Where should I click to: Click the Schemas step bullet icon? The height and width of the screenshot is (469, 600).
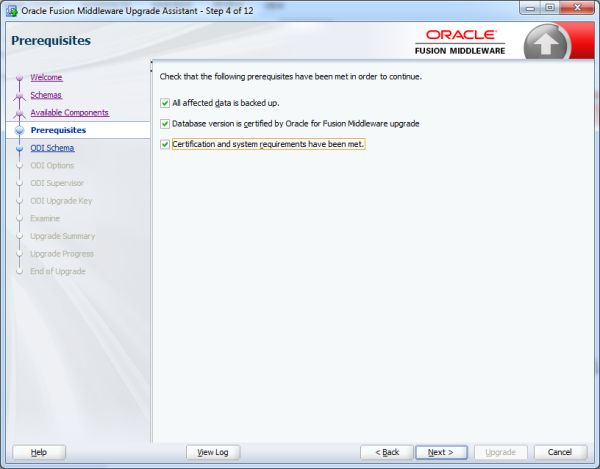click(20, 96)
